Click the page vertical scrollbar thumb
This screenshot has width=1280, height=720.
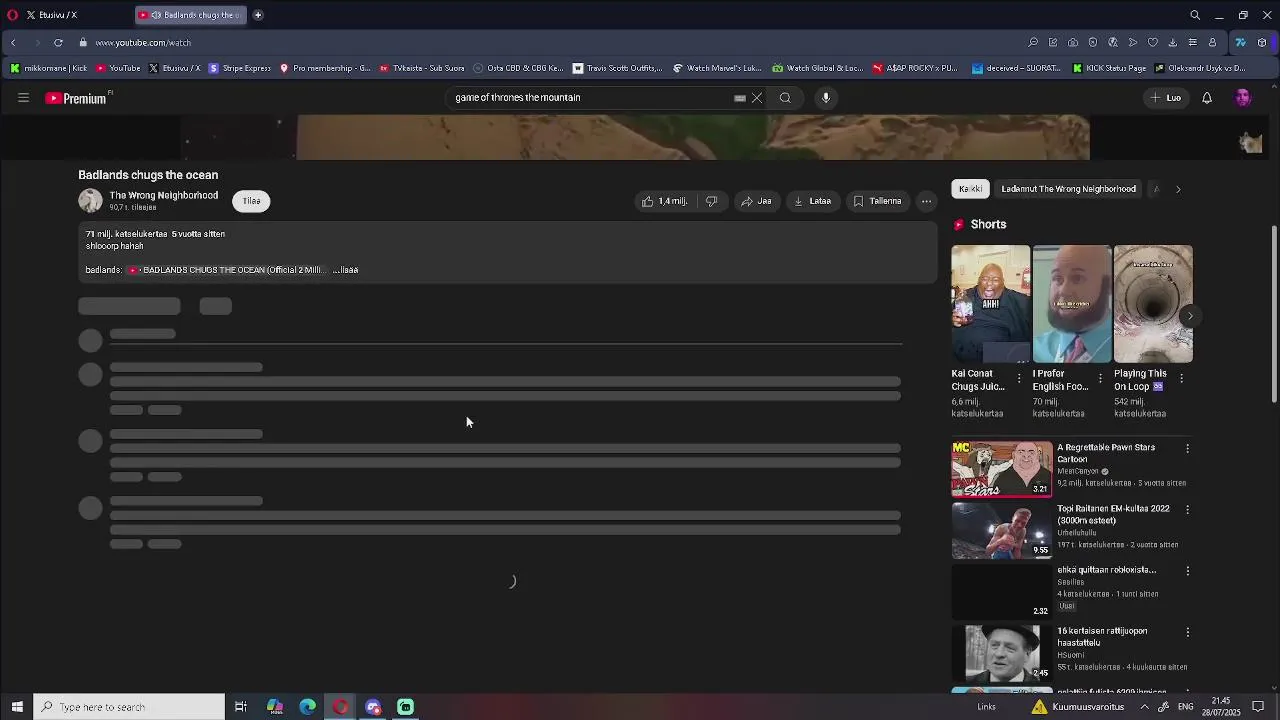click(x=1274, y=315)
